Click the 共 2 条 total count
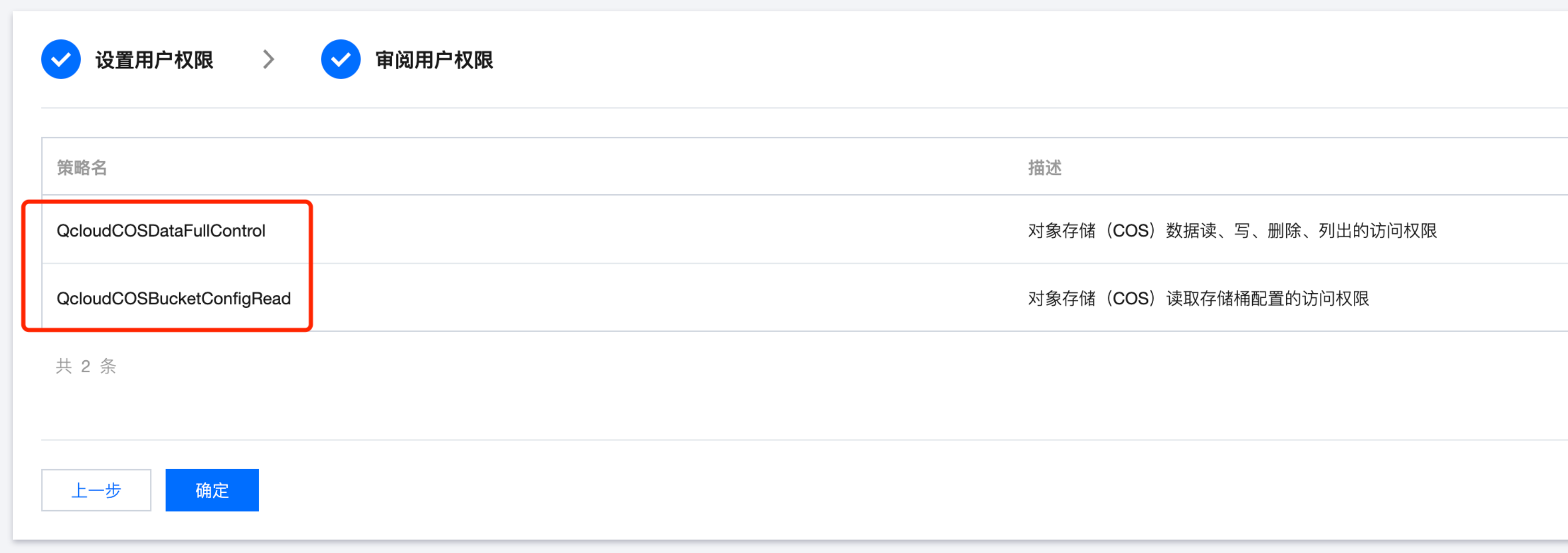This screenshot has height=553, width=1568. point(86,366)
